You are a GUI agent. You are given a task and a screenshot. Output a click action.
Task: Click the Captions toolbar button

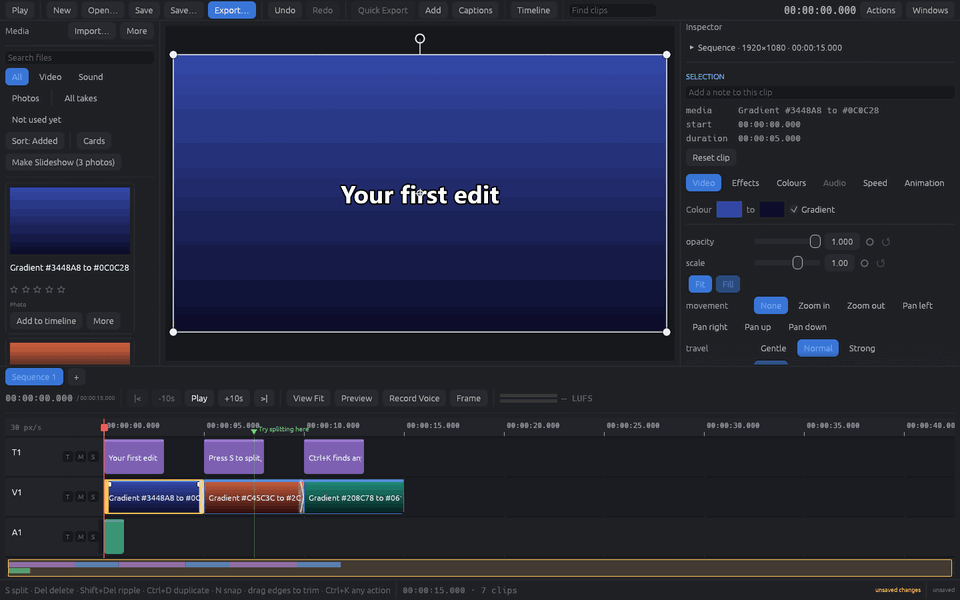tap(475, 10)
